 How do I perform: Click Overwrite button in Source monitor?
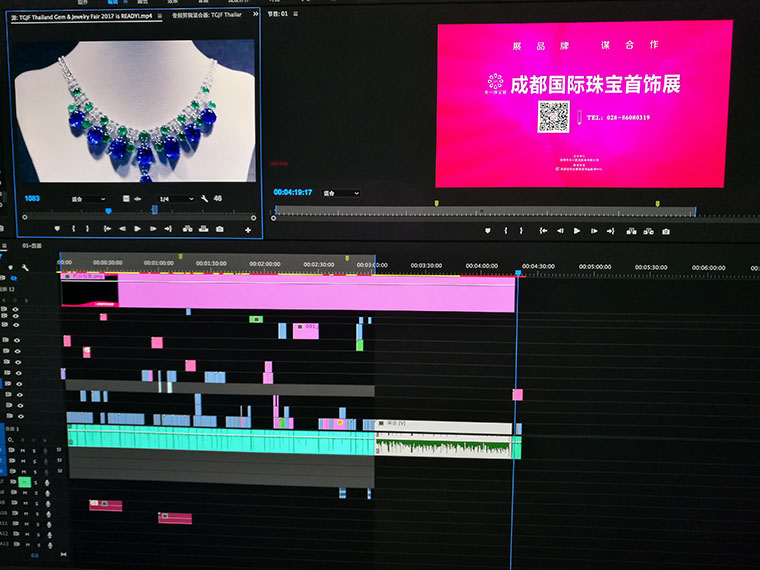204,228
